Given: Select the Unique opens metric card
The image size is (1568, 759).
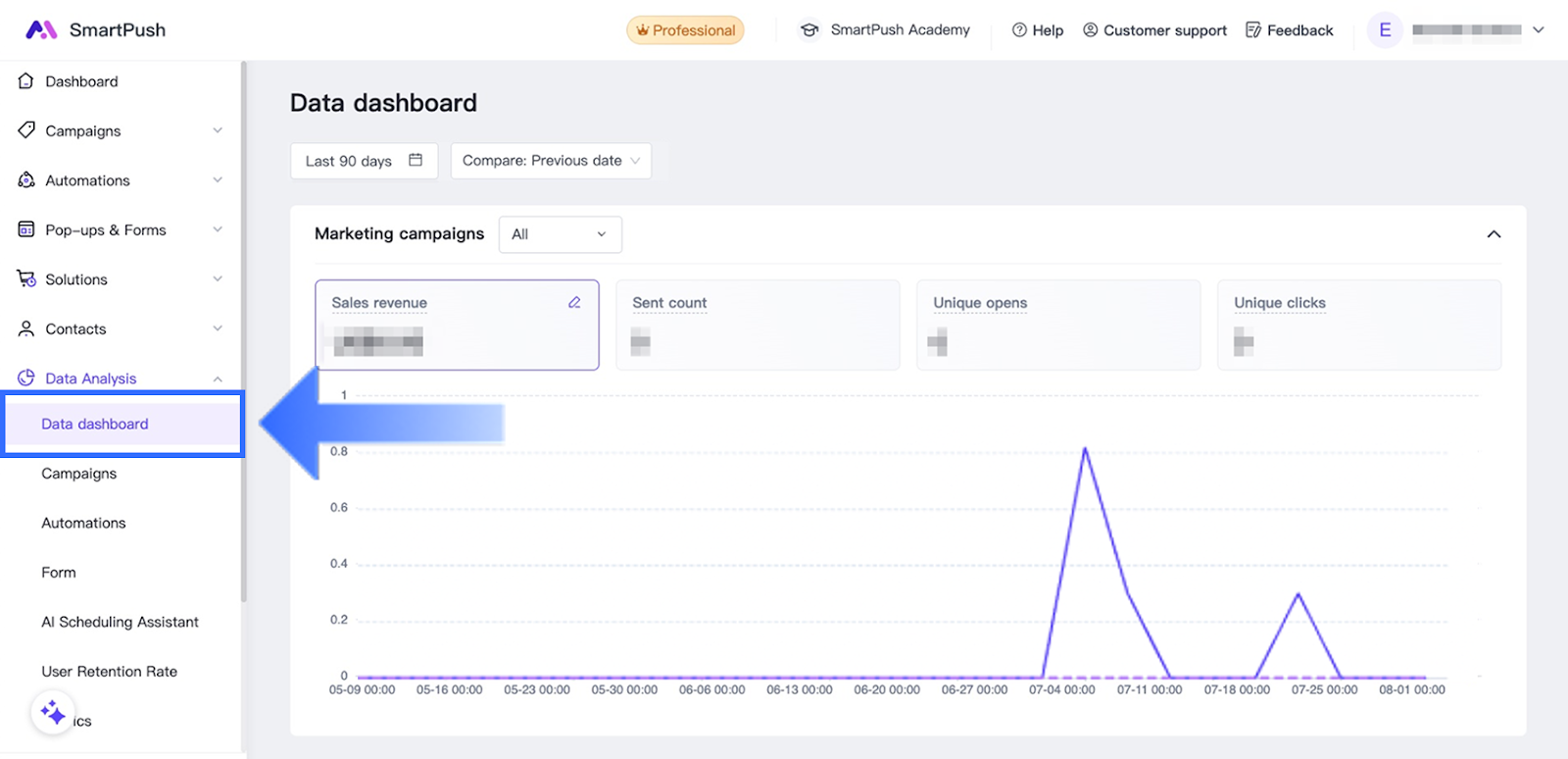Looking at the screenshot, I should pyautogui.click(x=1057, y=325).
